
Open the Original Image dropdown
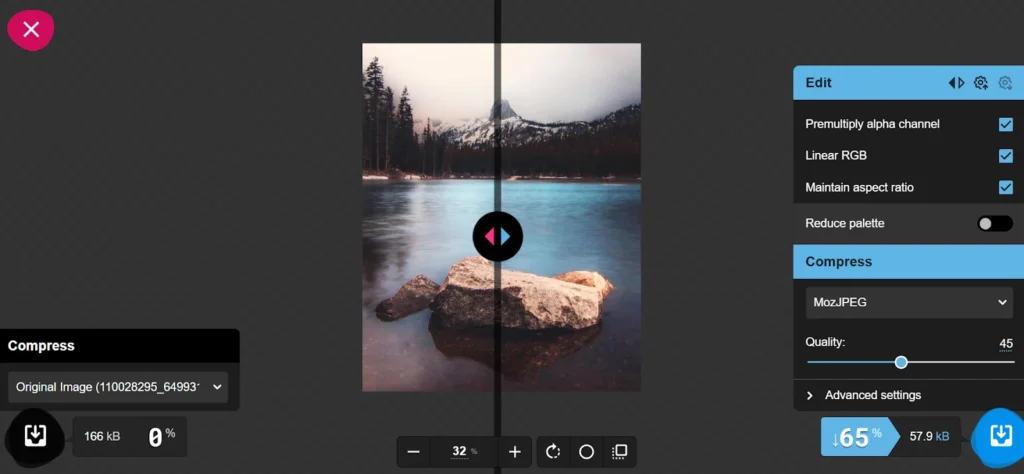tap(118, 387)
